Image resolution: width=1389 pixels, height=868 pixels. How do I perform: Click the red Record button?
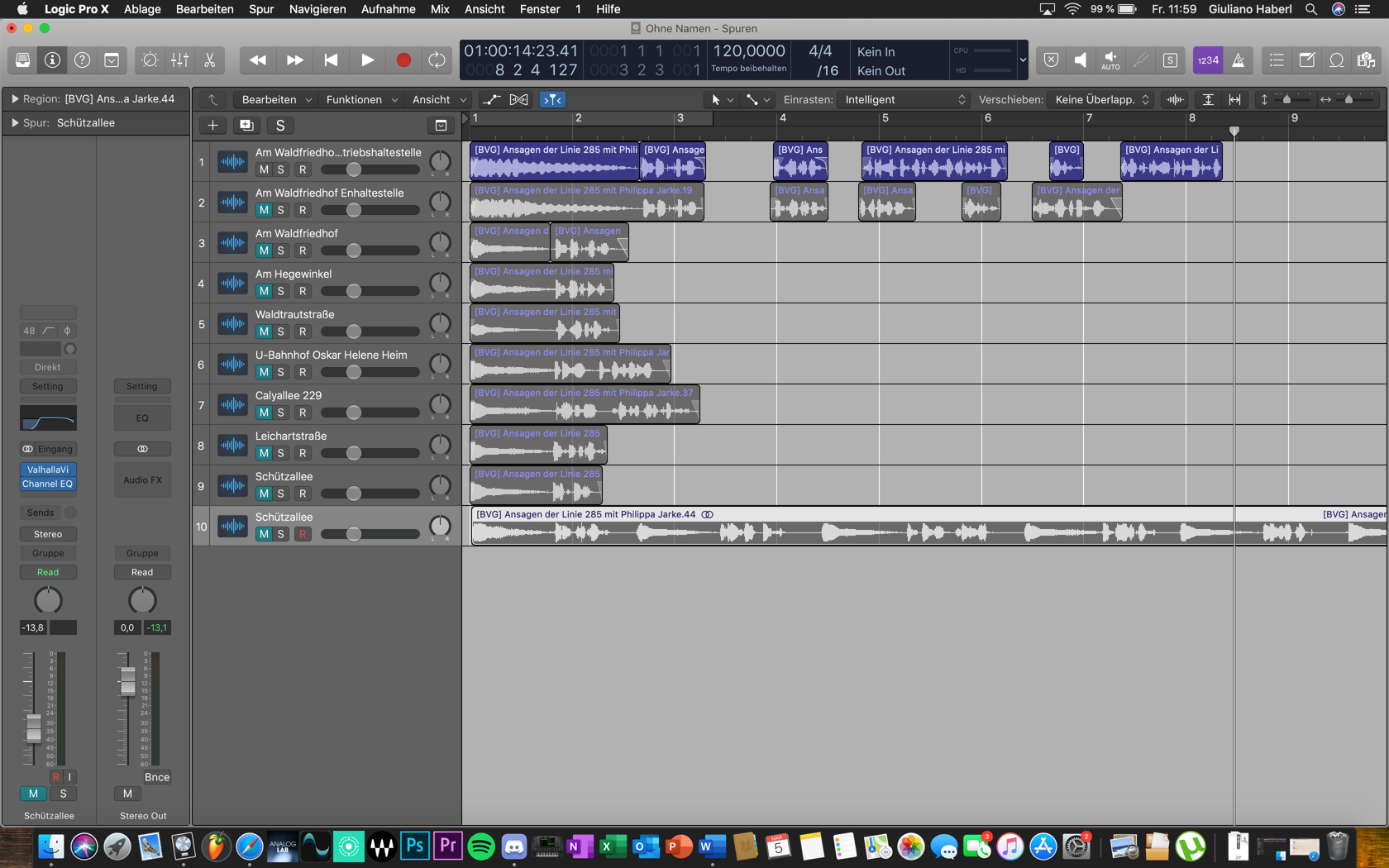[403, 60]
